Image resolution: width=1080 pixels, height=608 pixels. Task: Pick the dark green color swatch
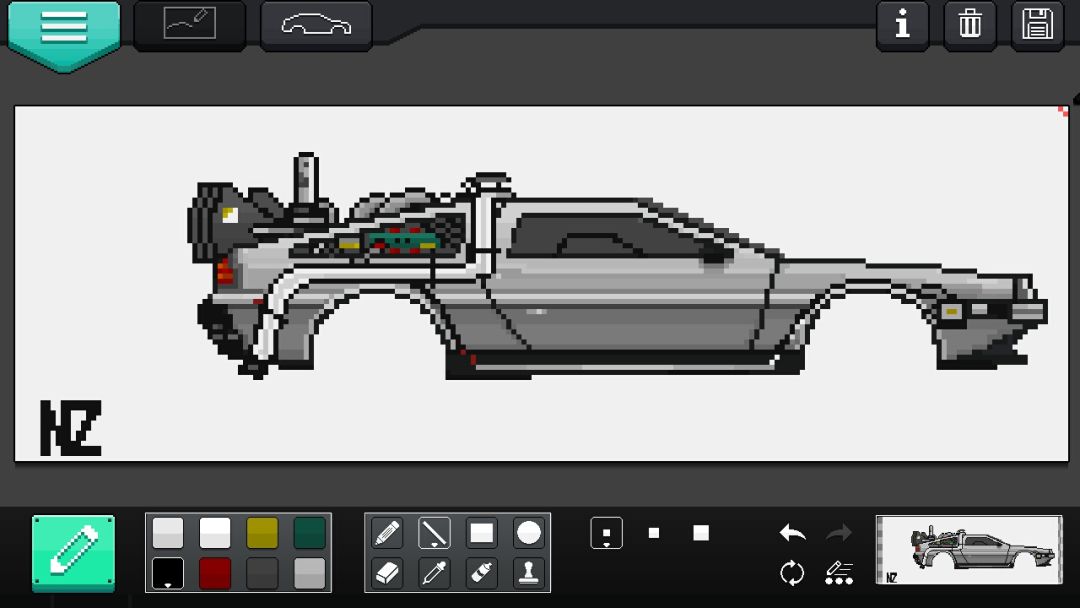[309, 533]
